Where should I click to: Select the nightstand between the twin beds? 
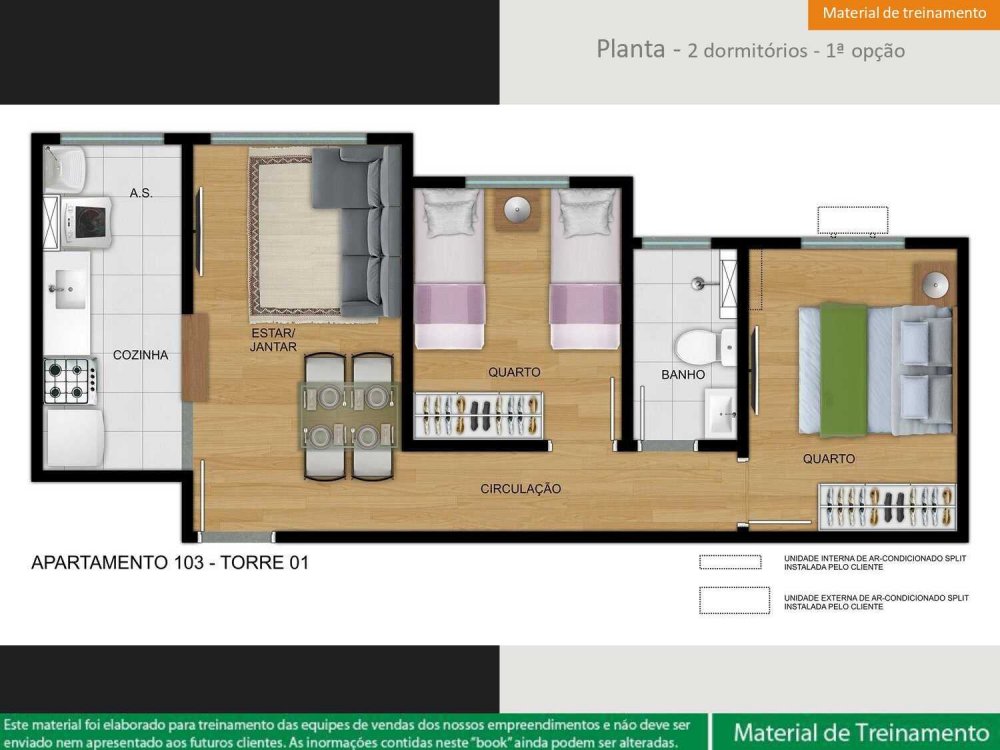click(x=518, y=210)
